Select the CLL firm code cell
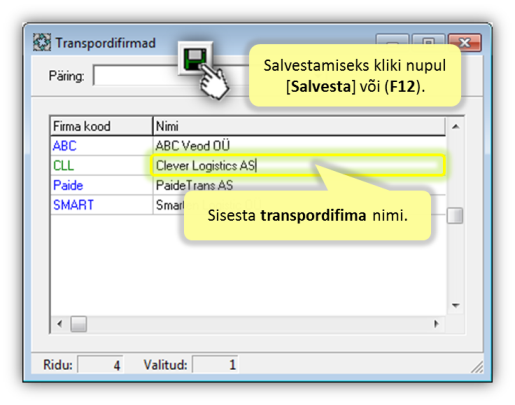 tap(101, 166)
